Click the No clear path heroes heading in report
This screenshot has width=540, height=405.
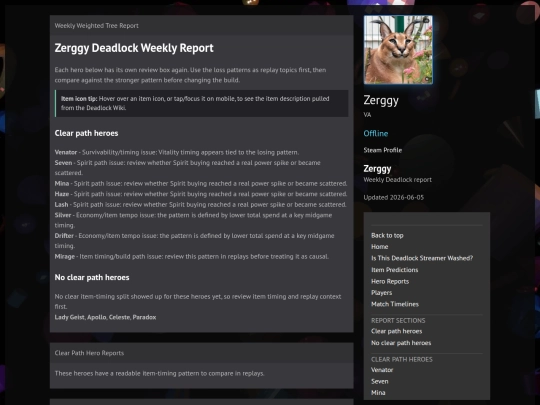tap(92, 278)
